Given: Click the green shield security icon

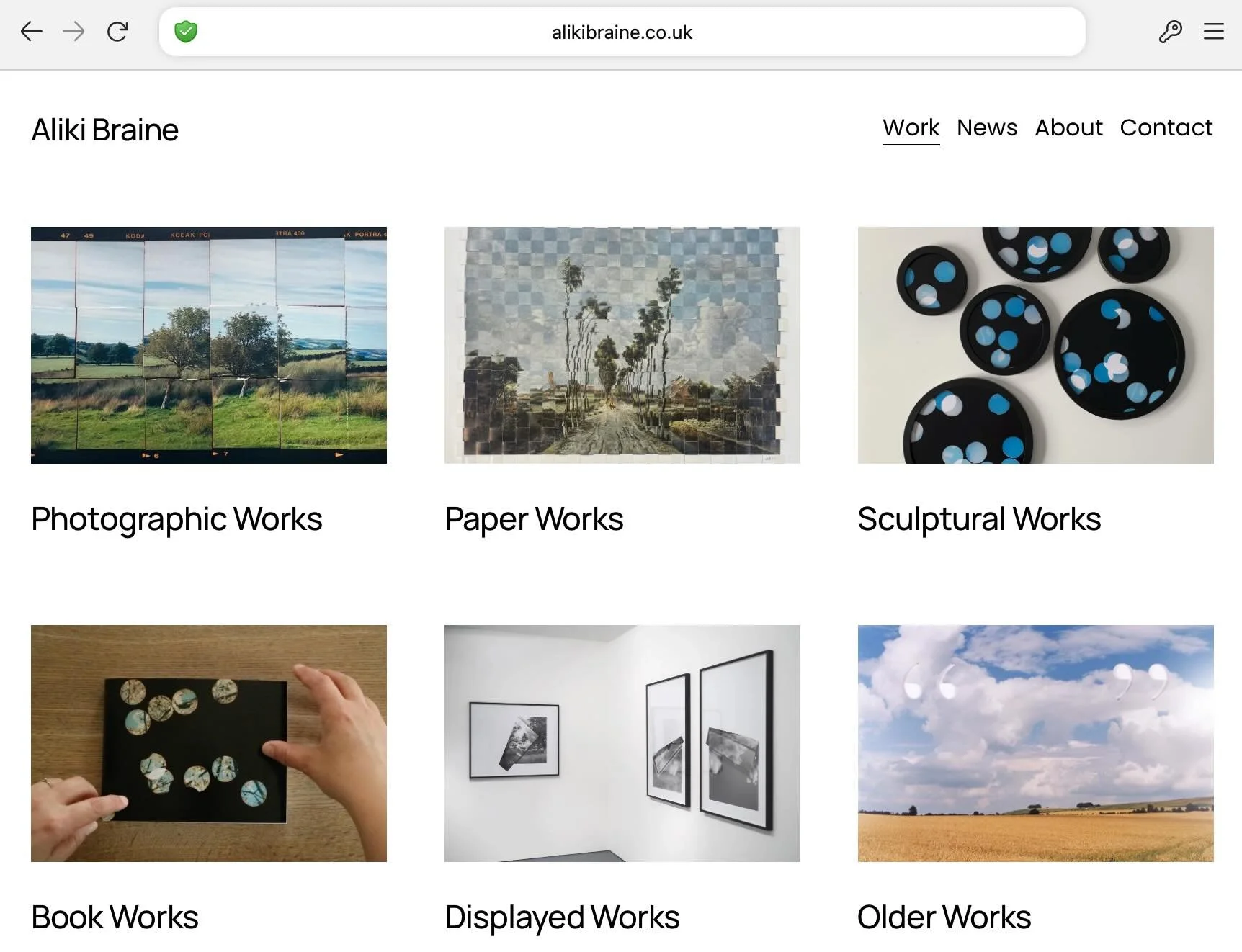Looking at the screenshot, I should coord(186,32).
